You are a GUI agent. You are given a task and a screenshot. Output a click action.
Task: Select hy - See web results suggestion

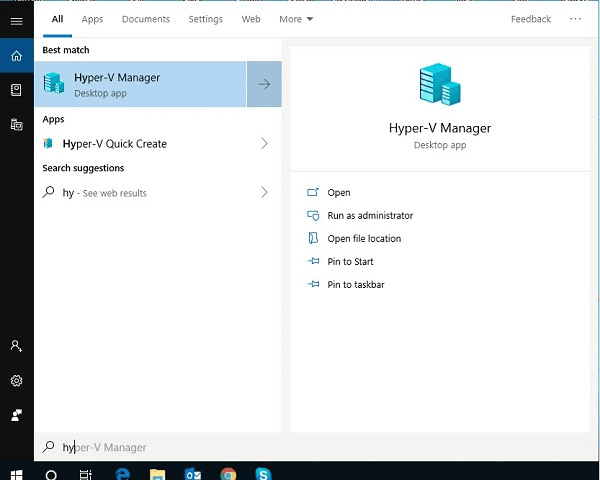click(158, 192)
